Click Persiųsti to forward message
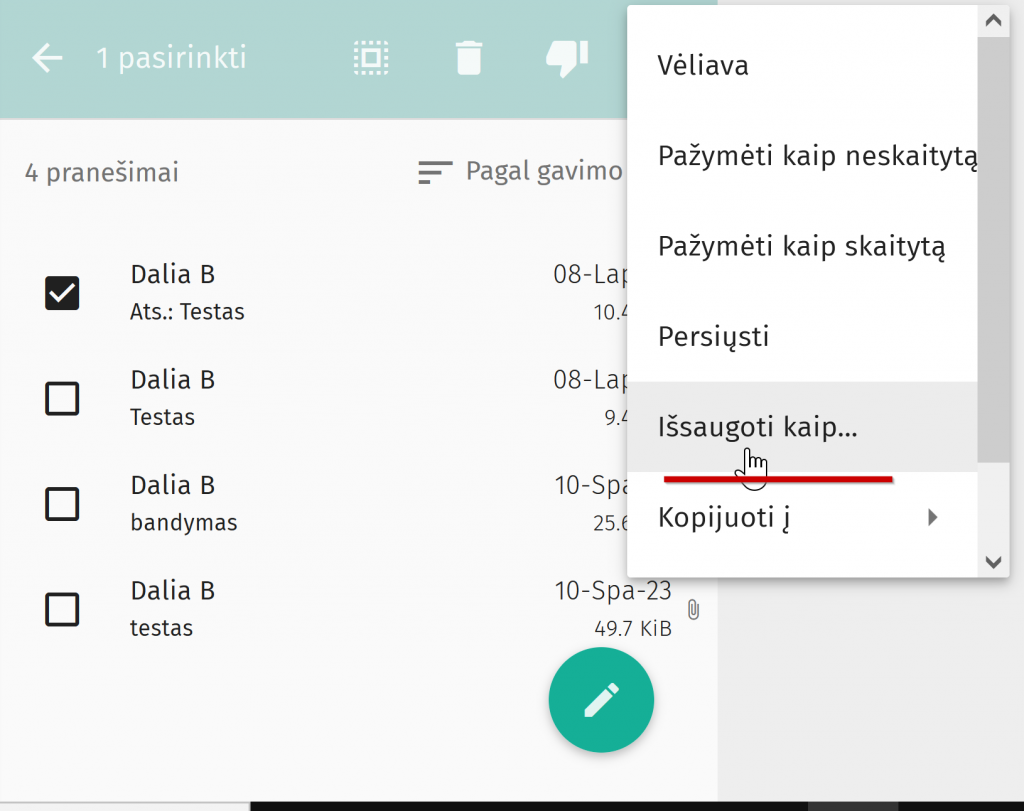 point(713,336)
